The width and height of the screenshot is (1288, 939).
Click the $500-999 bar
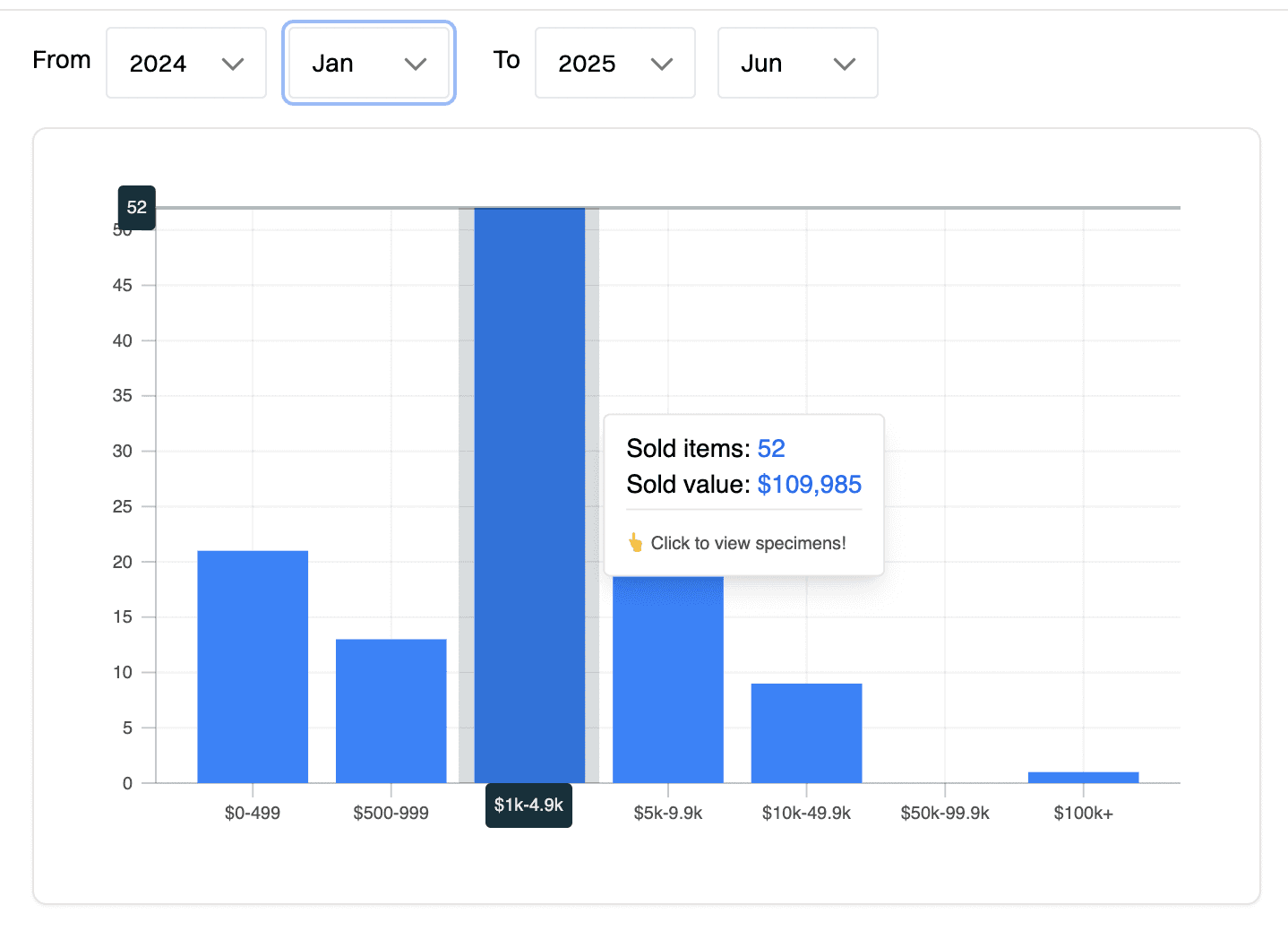point(391,708)
